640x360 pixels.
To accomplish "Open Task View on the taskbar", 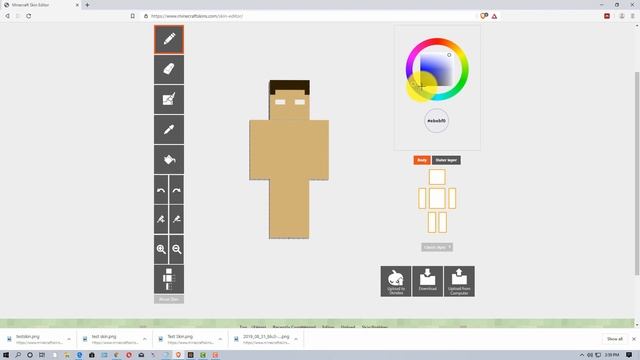I will coord(42,355).
